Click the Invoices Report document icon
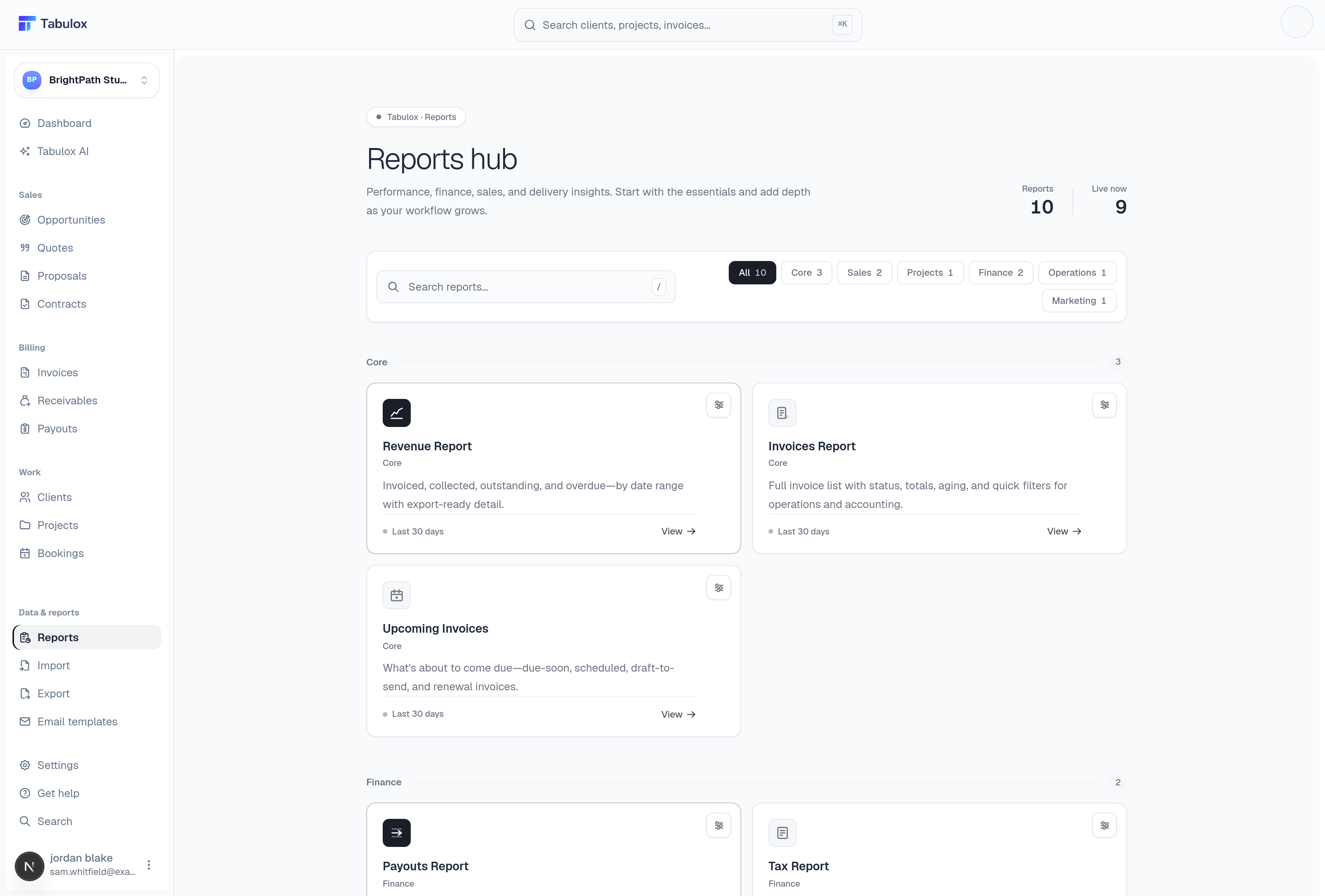This screenshot has width=1325, height=896. pos(782,413)
